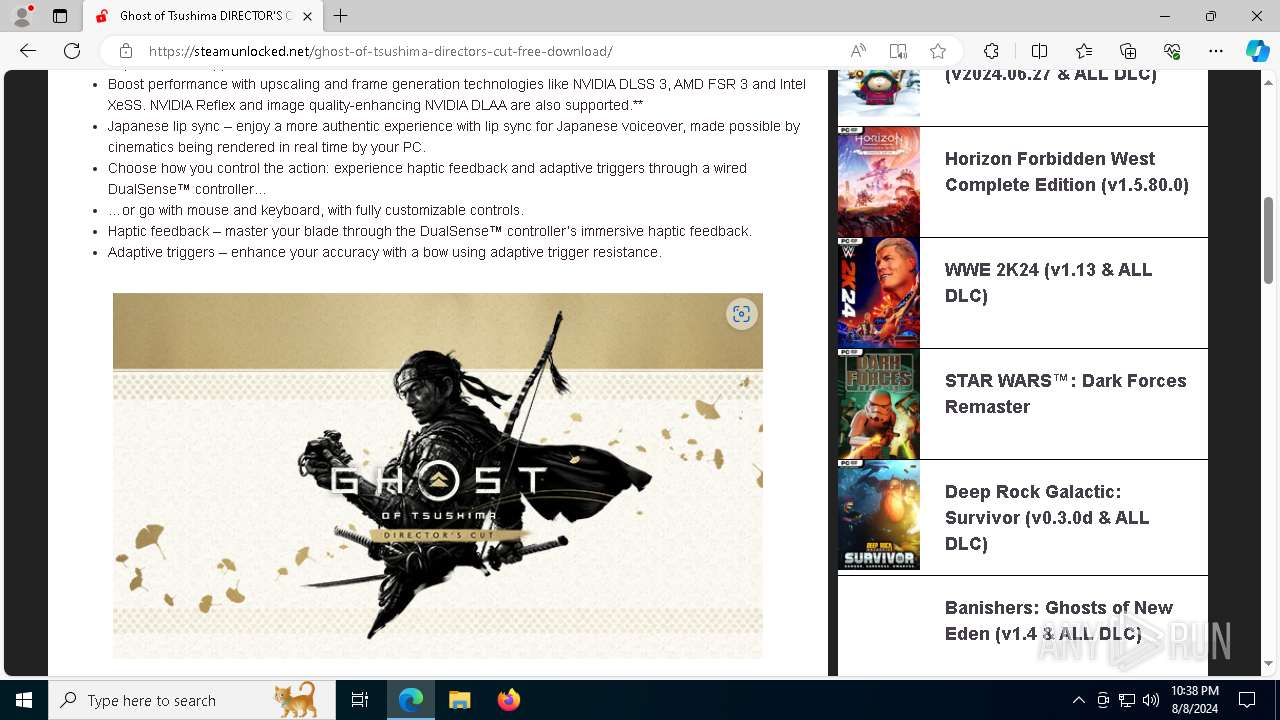Image resolution: width=1280 pixels, height=720 pixels.
Task: Open Horizon Forbidden West Complete Edition link
Action: click(1066, 172)
